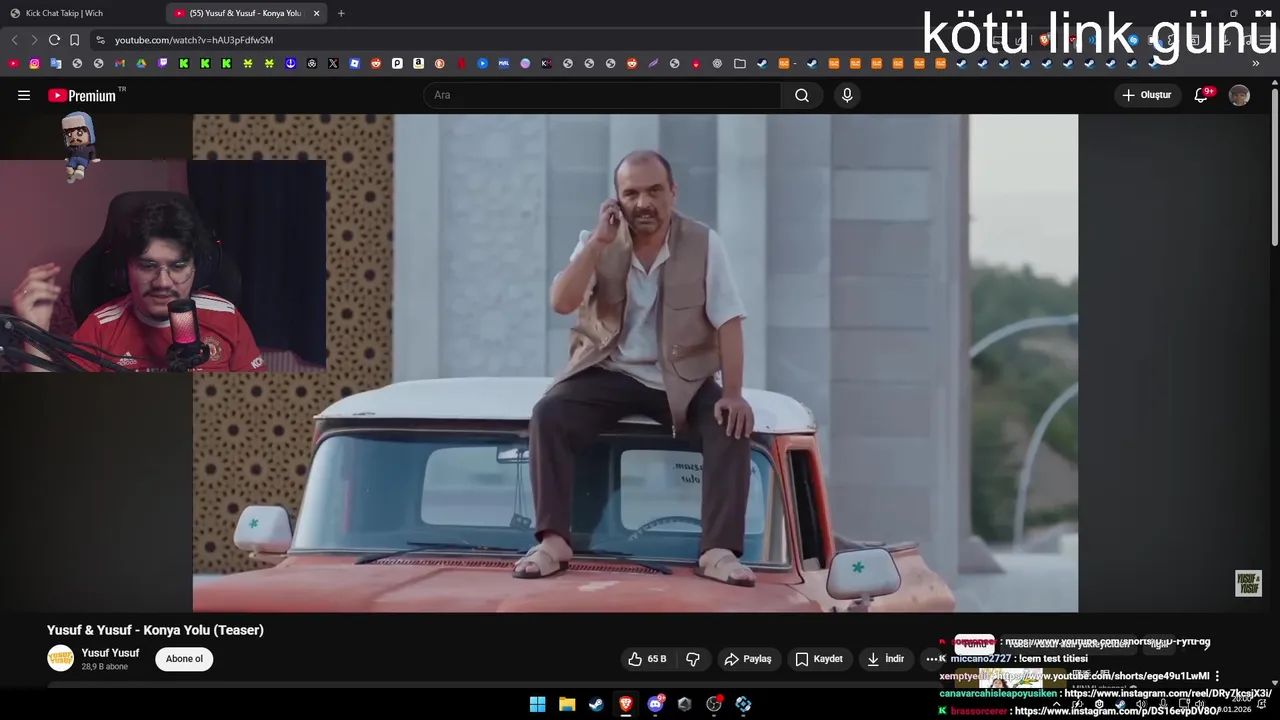Click Brave browser taskbar icon
Viewport: 1280px width, 720px height.
(x=625, y=704)
